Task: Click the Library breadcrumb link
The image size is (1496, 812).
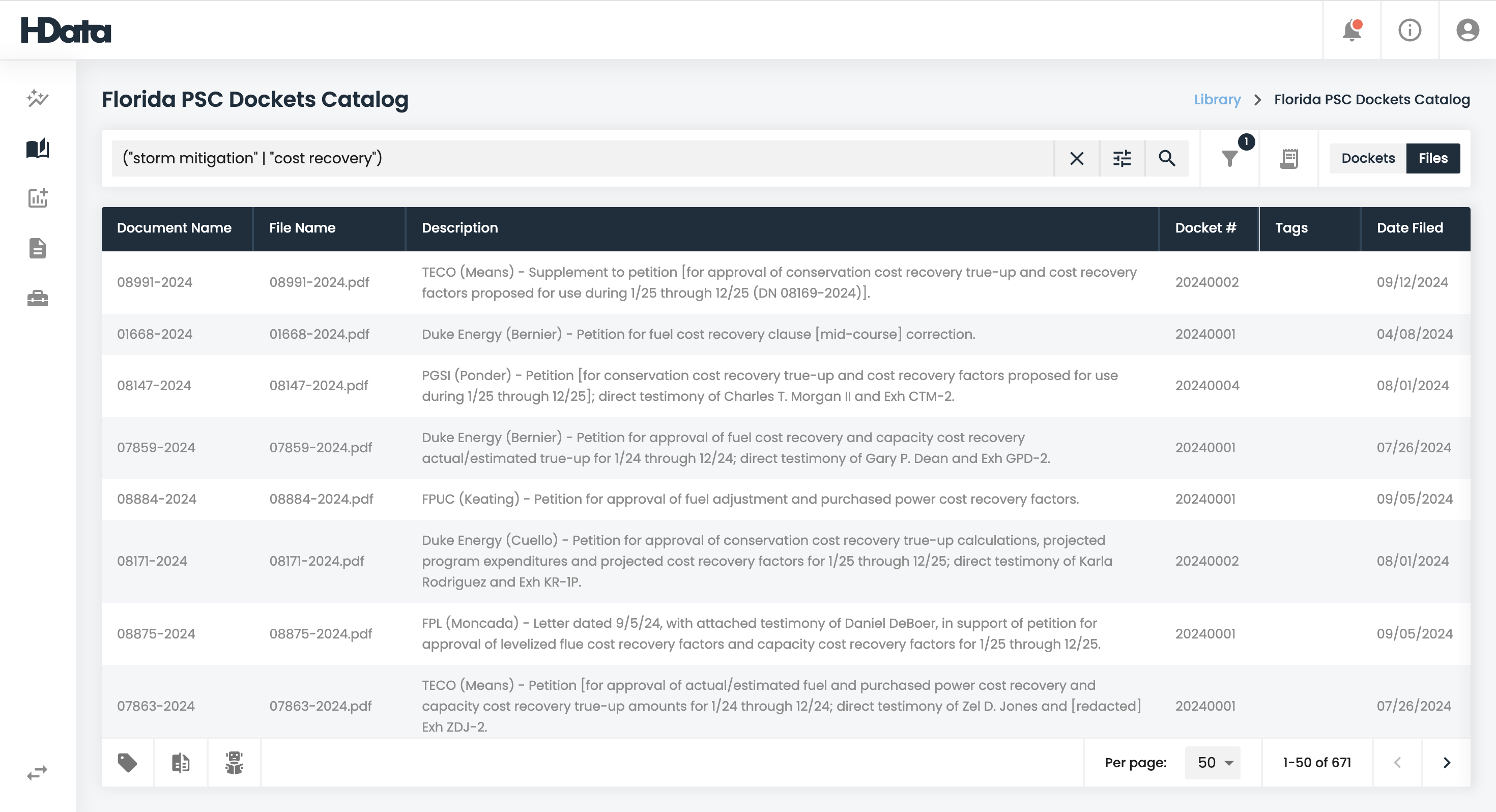Action: pyautogui.click(x=1217, y=99)
